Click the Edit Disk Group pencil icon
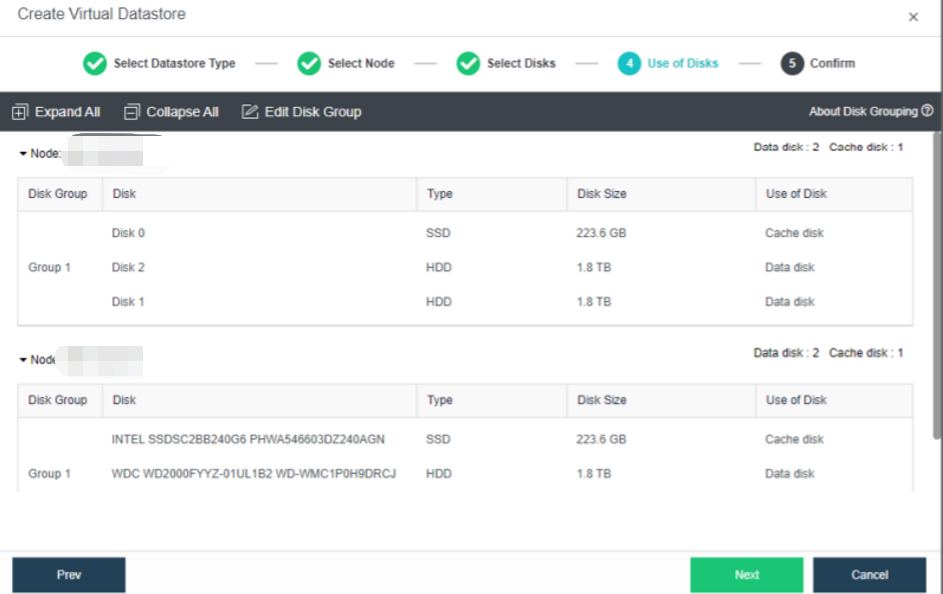The width and height of the screenshot is (943, 594). click(x=250, y=112)
